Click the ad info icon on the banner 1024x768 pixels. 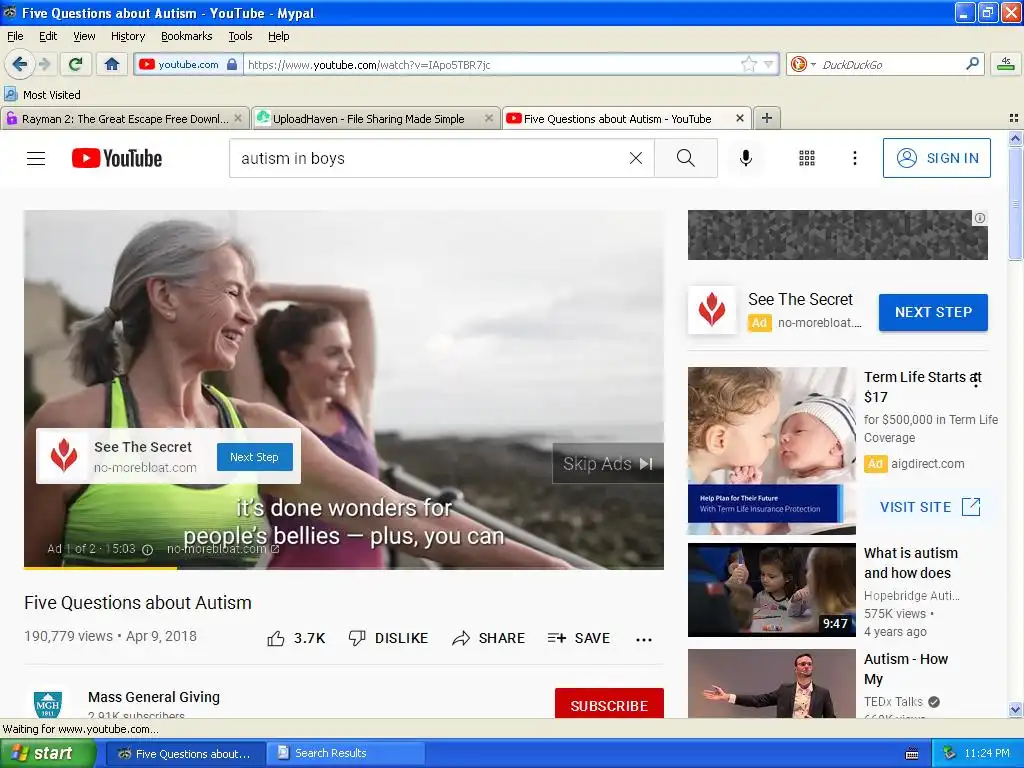pyautogui.click(x=980, y=218)
